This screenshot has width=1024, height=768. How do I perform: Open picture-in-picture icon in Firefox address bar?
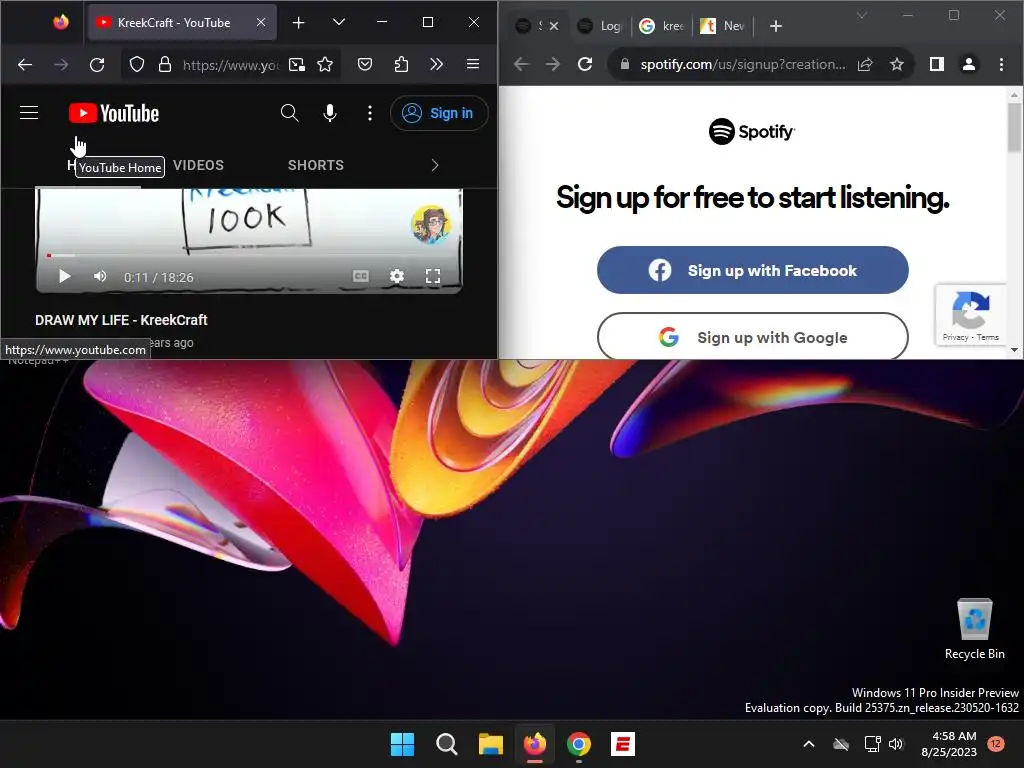(297, 64)
